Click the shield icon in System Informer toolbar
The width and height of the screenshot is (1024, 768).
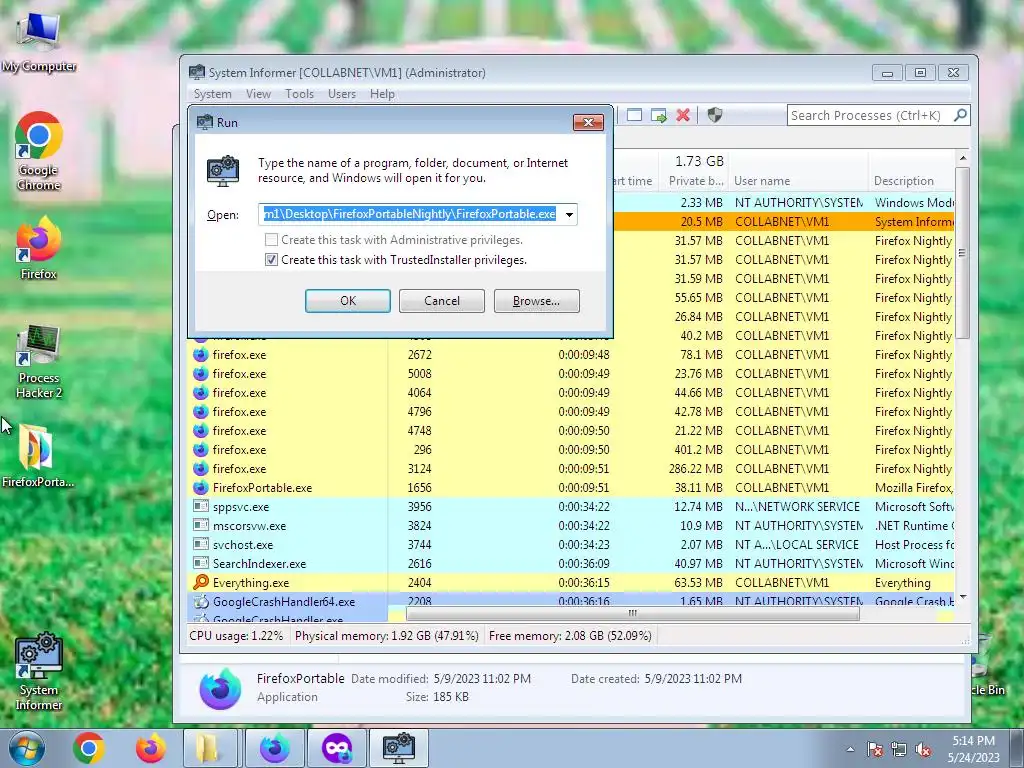point(715,116)
